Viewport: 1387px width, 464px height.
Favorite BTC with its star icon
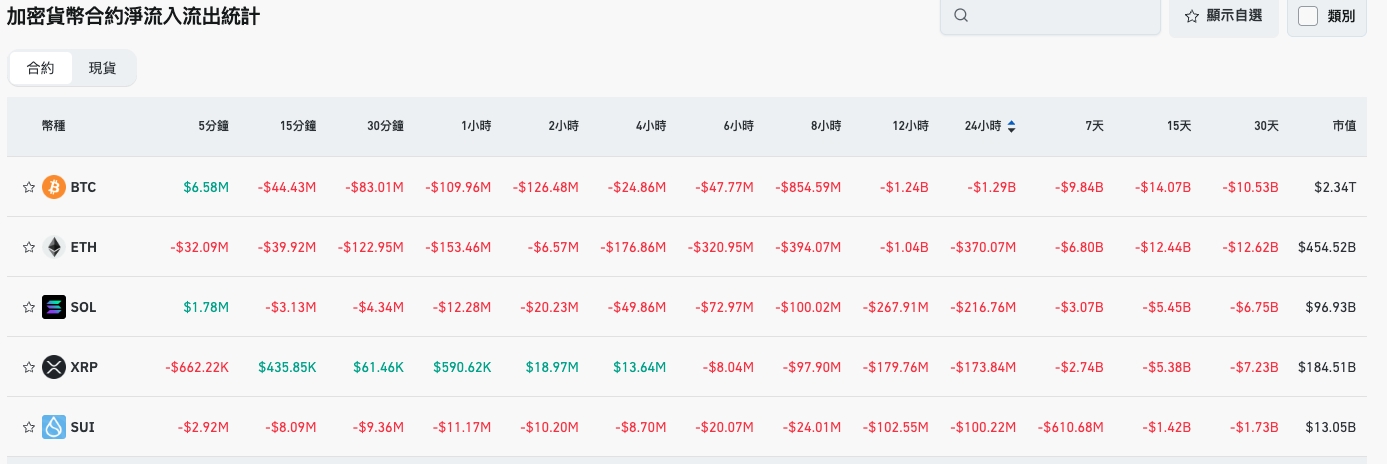29,187
